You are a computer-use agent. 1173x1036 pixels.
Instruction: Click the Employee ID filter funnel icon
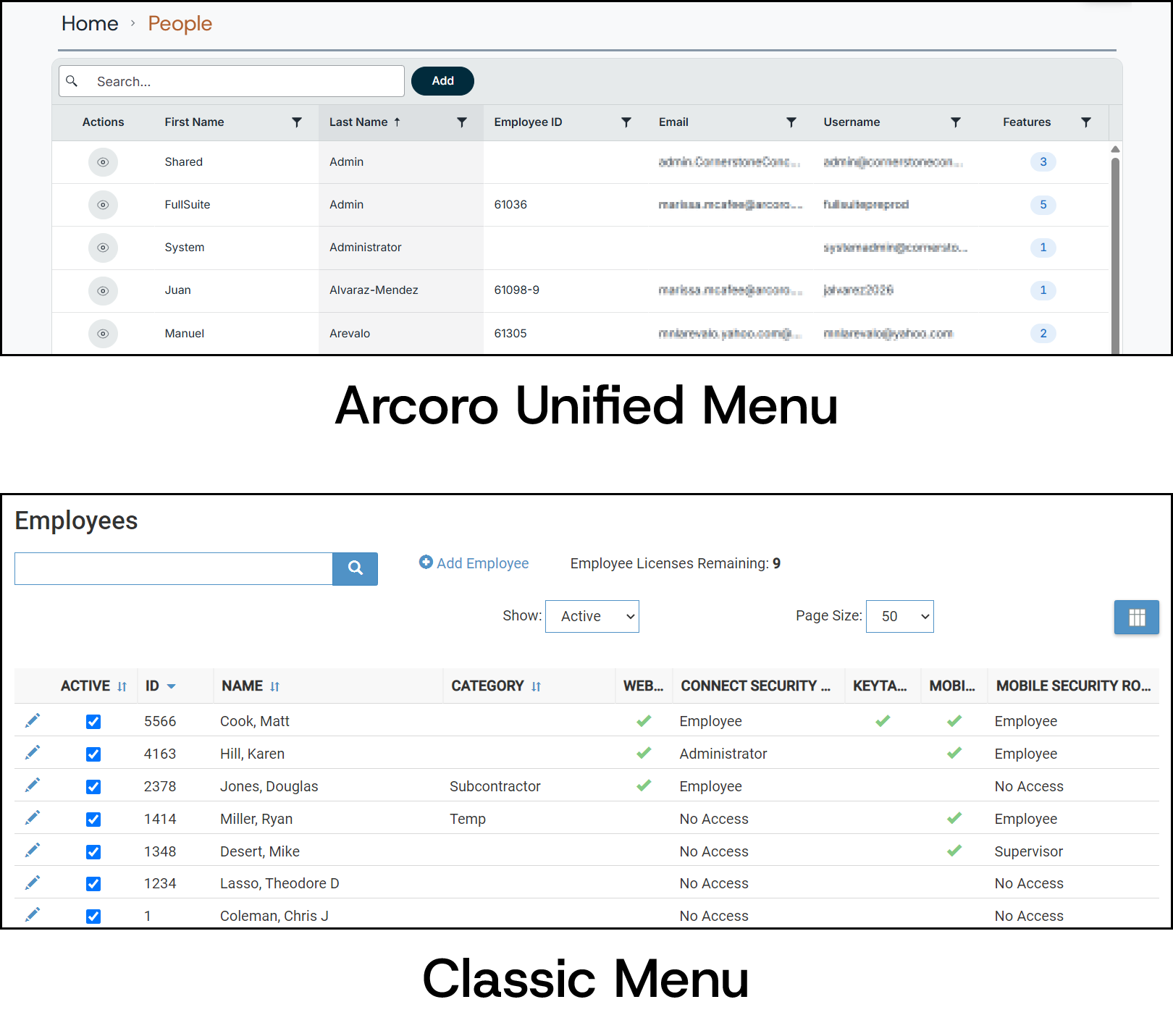[x=626, y=122]
